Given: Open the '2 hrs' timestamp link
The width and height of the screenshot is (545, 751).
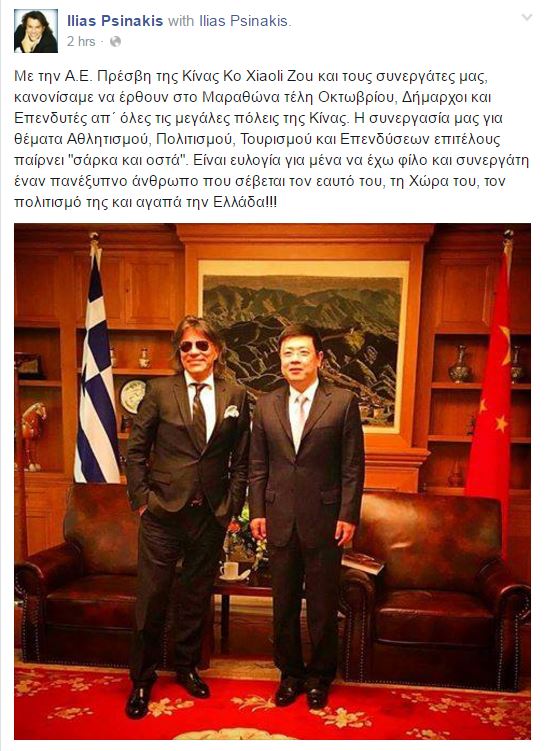Looking at the screenshot, I should [x=81, y=42].
